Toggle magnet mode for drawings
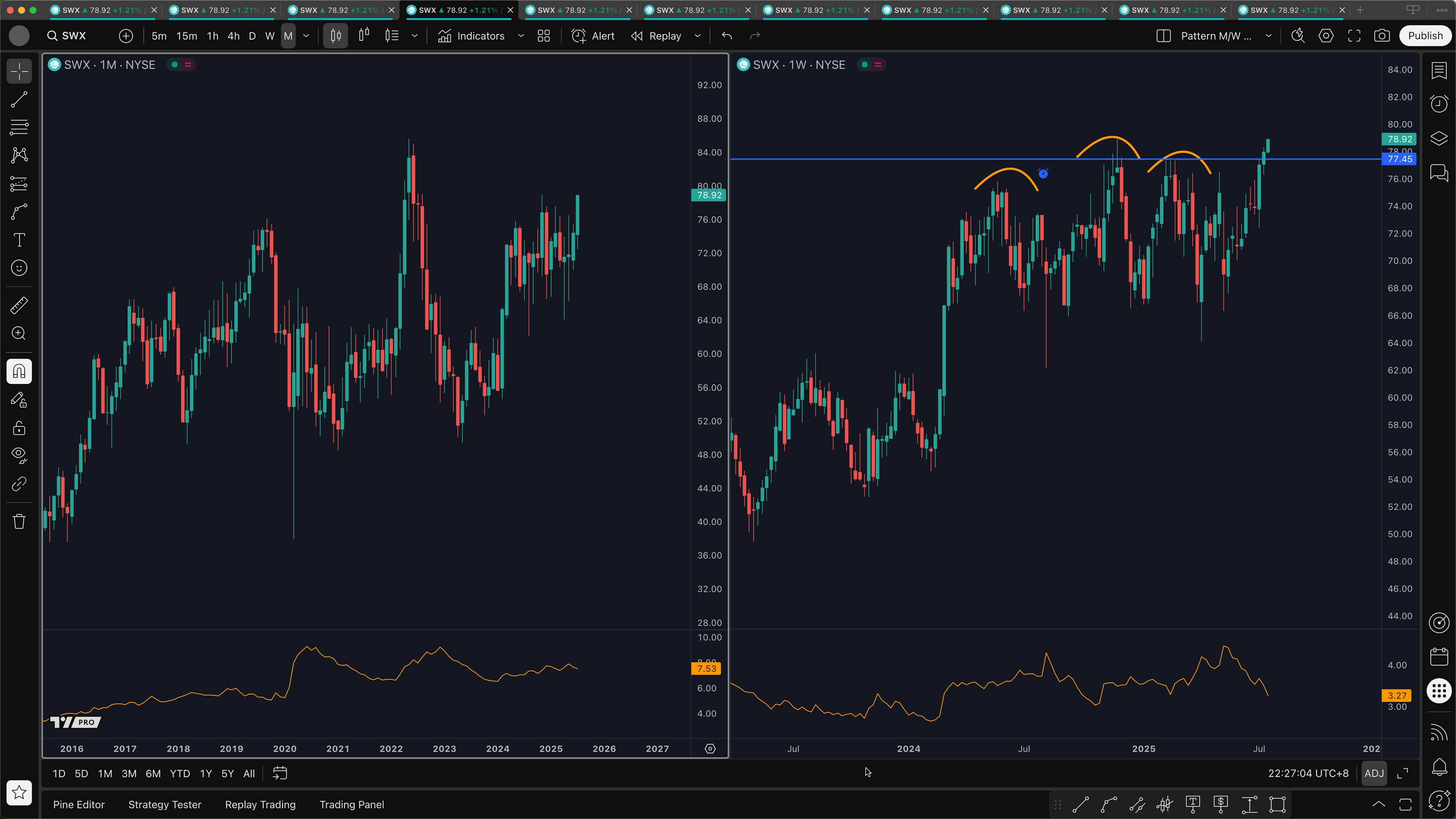This screenshot has width=1456, height=819. [19, 371]
